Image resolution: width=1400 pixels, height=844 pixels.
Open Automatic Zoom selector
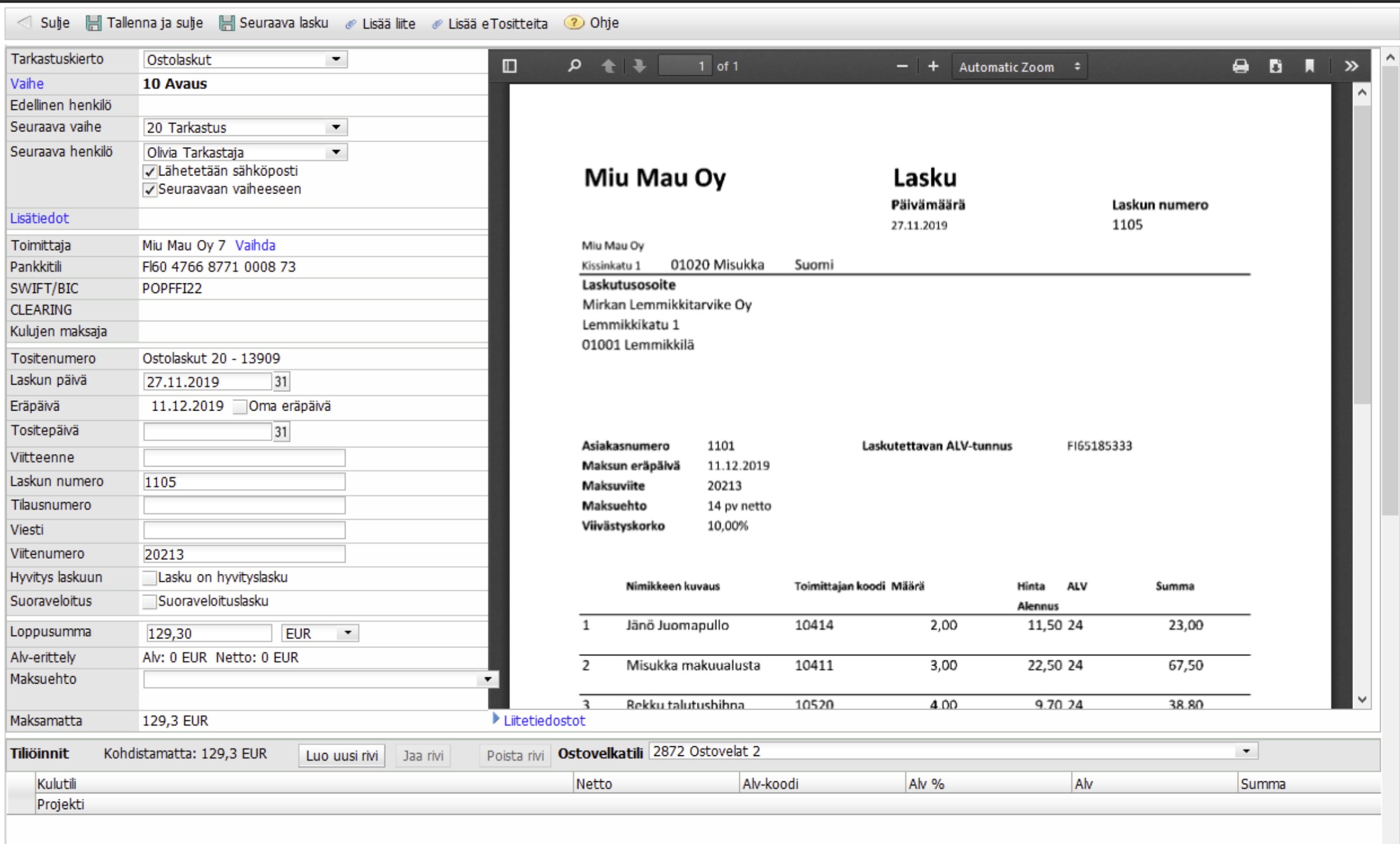coord(1020,66)
